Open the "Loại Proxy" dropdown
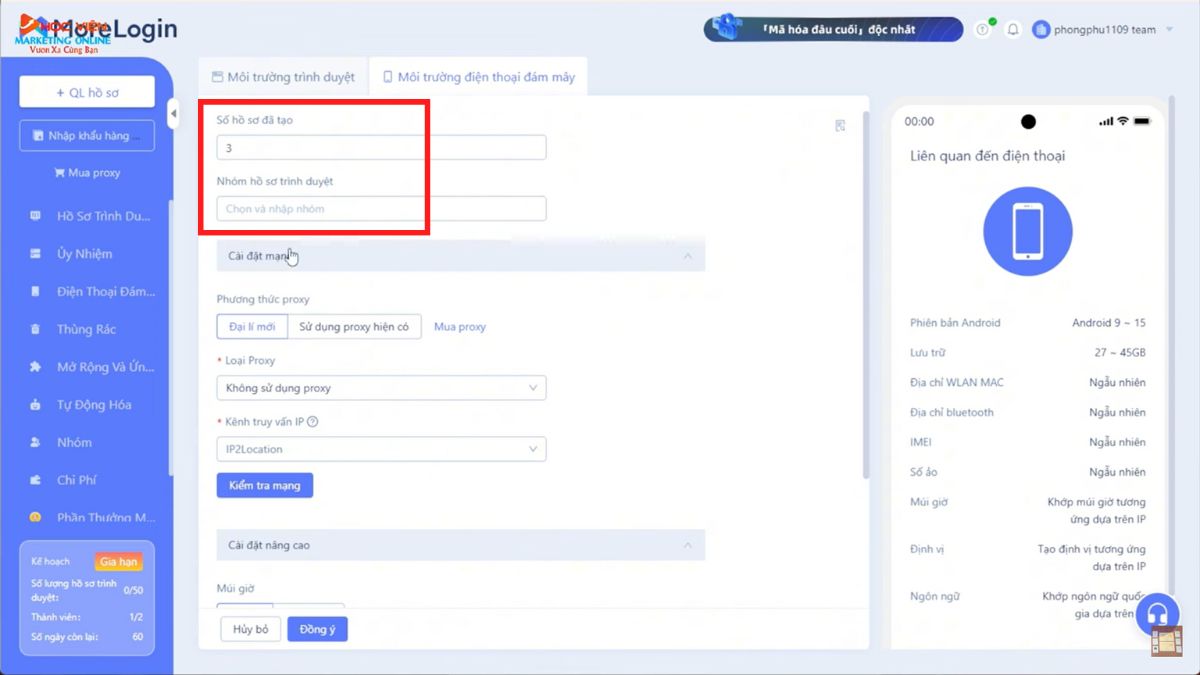The height and width of the screenshot is (675, 1200). [381, 388]
